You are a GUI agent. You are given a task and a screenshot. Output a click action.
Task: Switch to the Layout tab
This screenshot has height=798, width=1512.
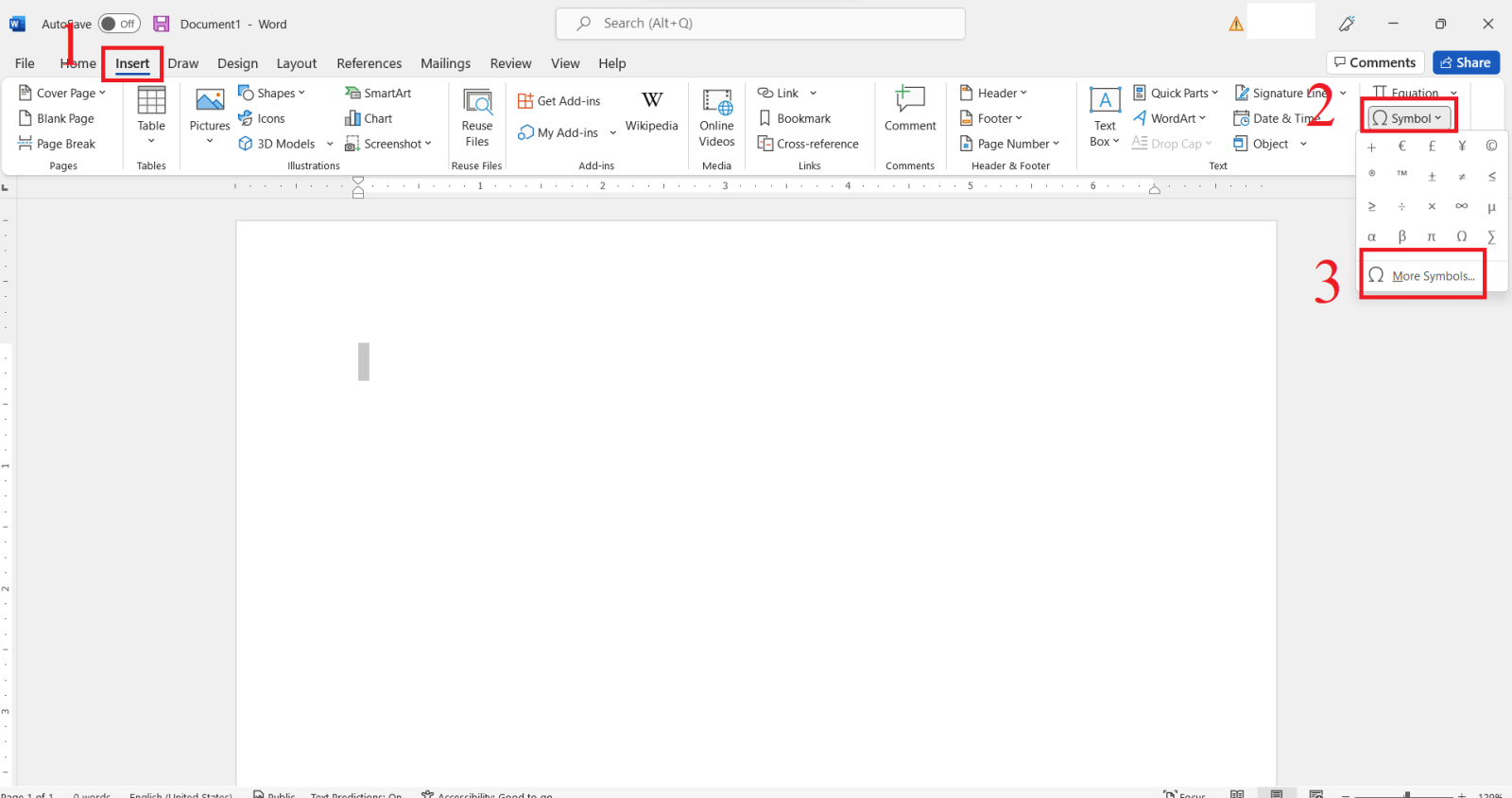point(297,63)
